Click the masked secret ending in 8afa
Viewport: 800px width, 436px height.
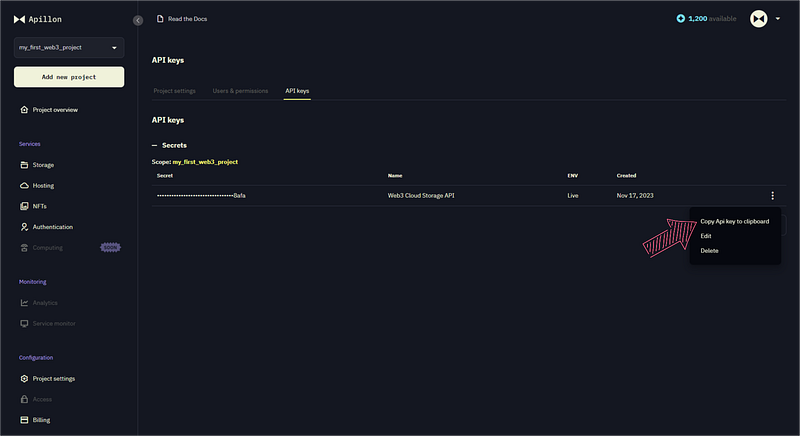tap(201, 195)
